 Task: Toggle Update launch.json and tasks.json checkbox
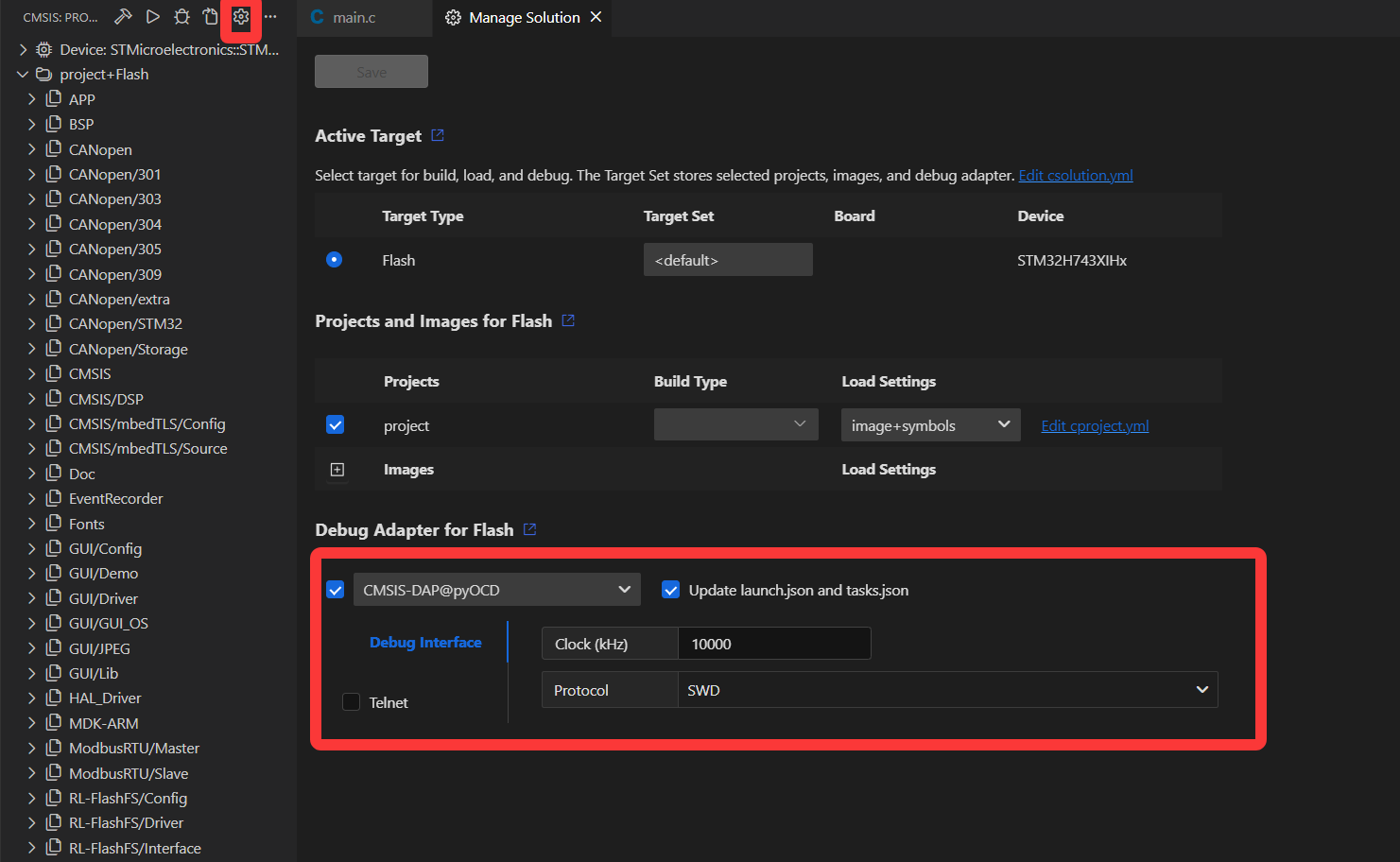click(x=670, y=590)
